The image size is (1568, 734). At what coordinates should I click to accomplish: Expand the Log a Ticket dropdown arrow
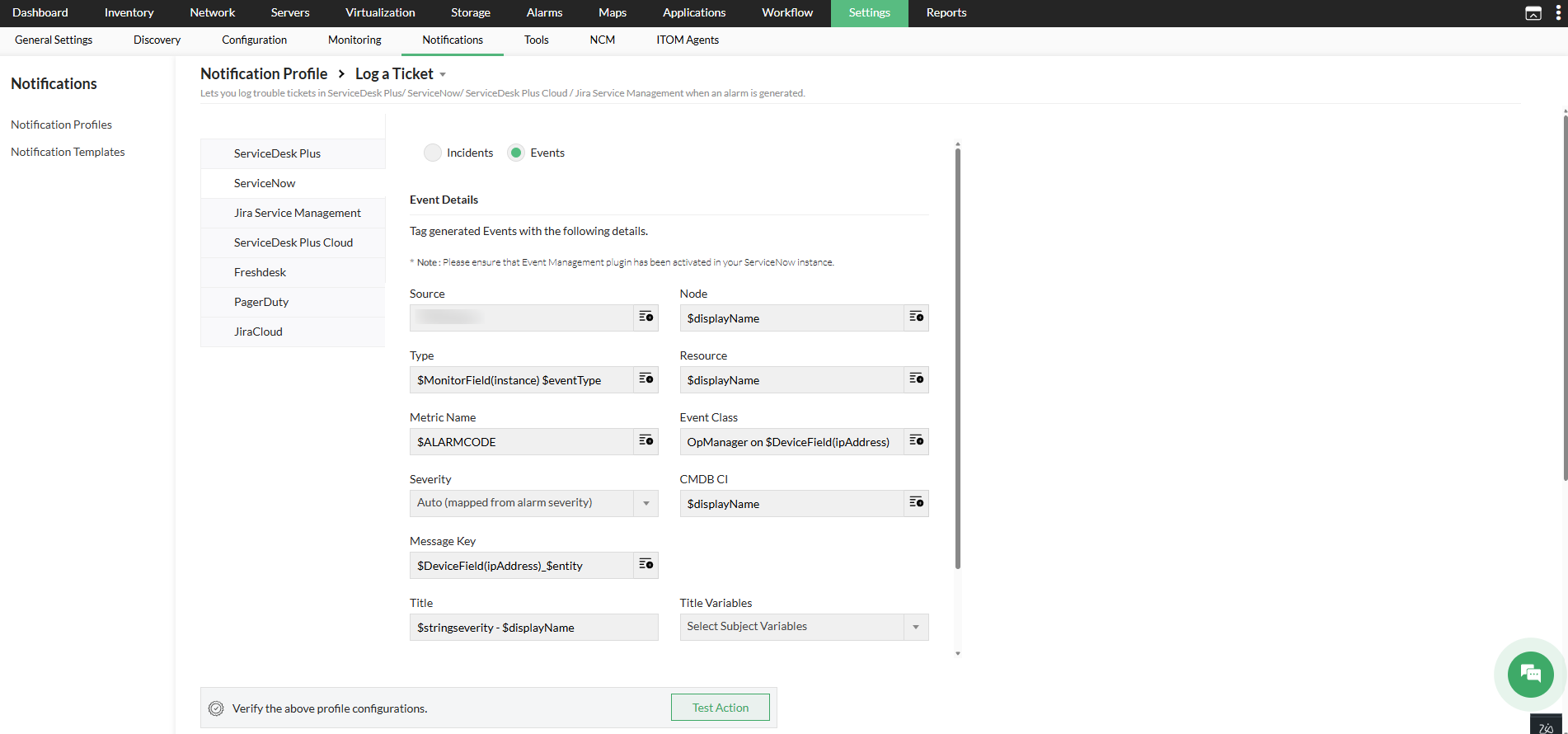pos(443,75)
